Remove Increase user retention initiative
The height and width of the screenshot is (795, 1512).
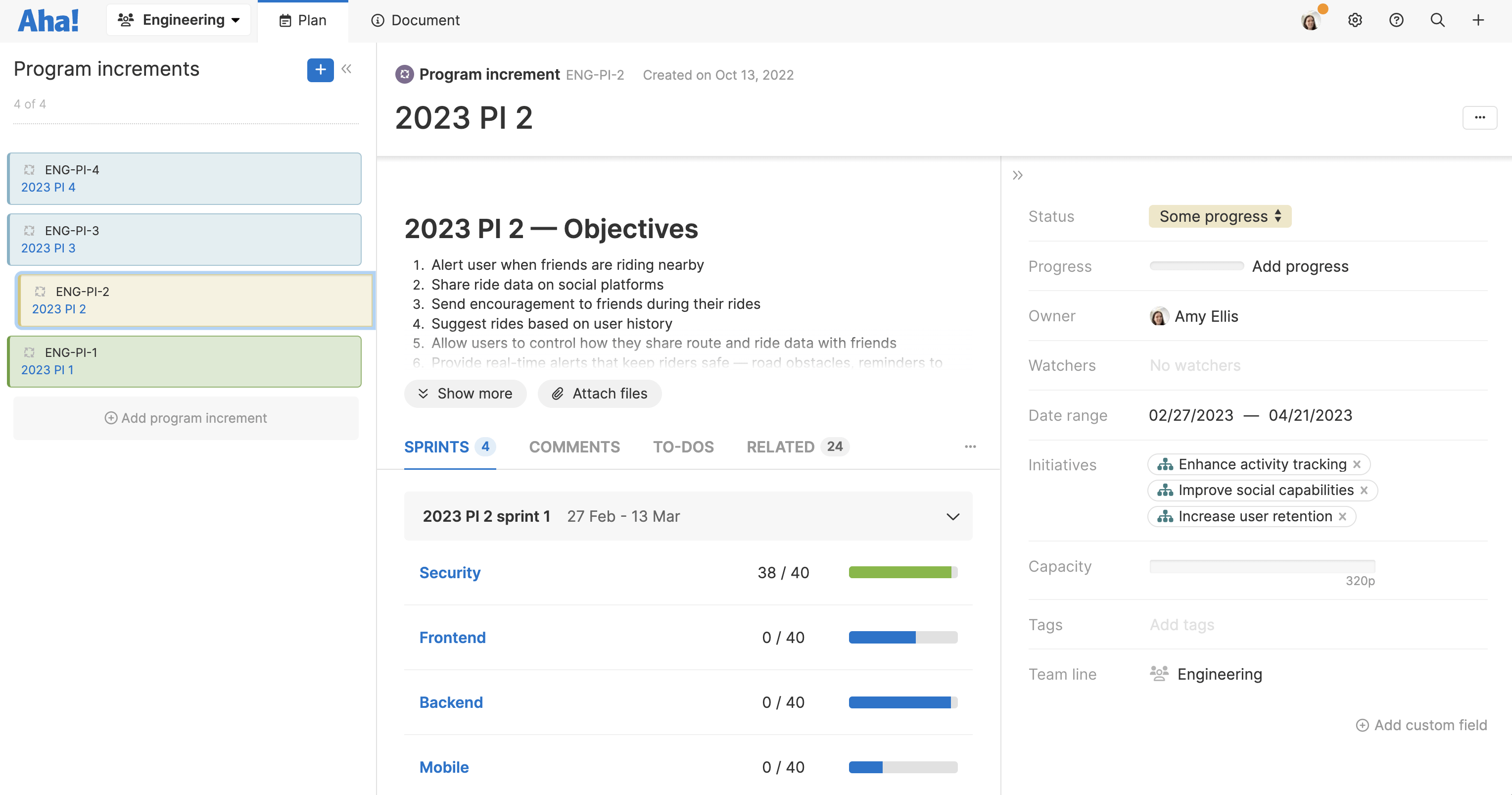[1342, 517]
